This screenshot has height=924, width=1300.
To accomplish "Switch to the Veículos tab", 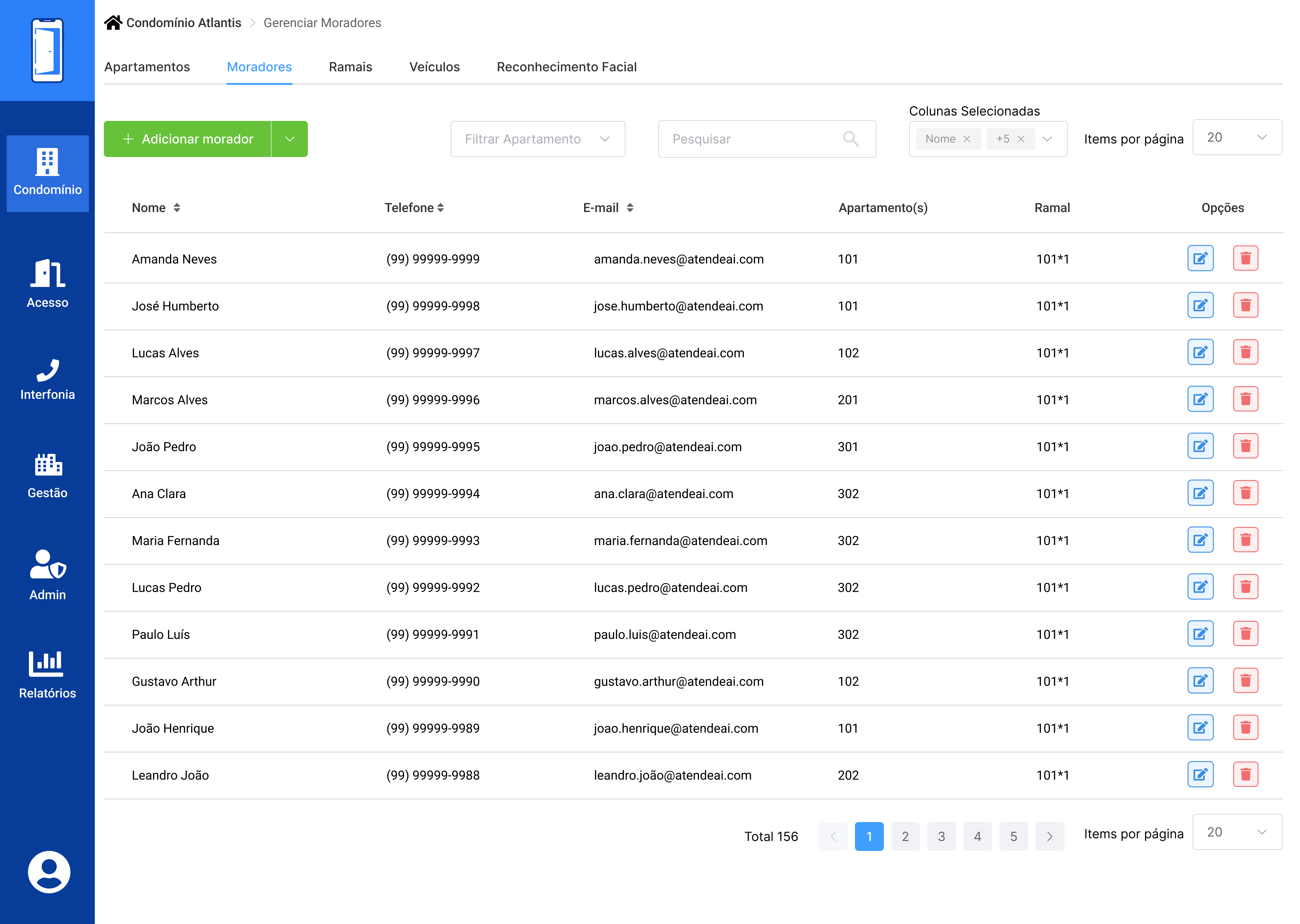I will tap(434, 66).
